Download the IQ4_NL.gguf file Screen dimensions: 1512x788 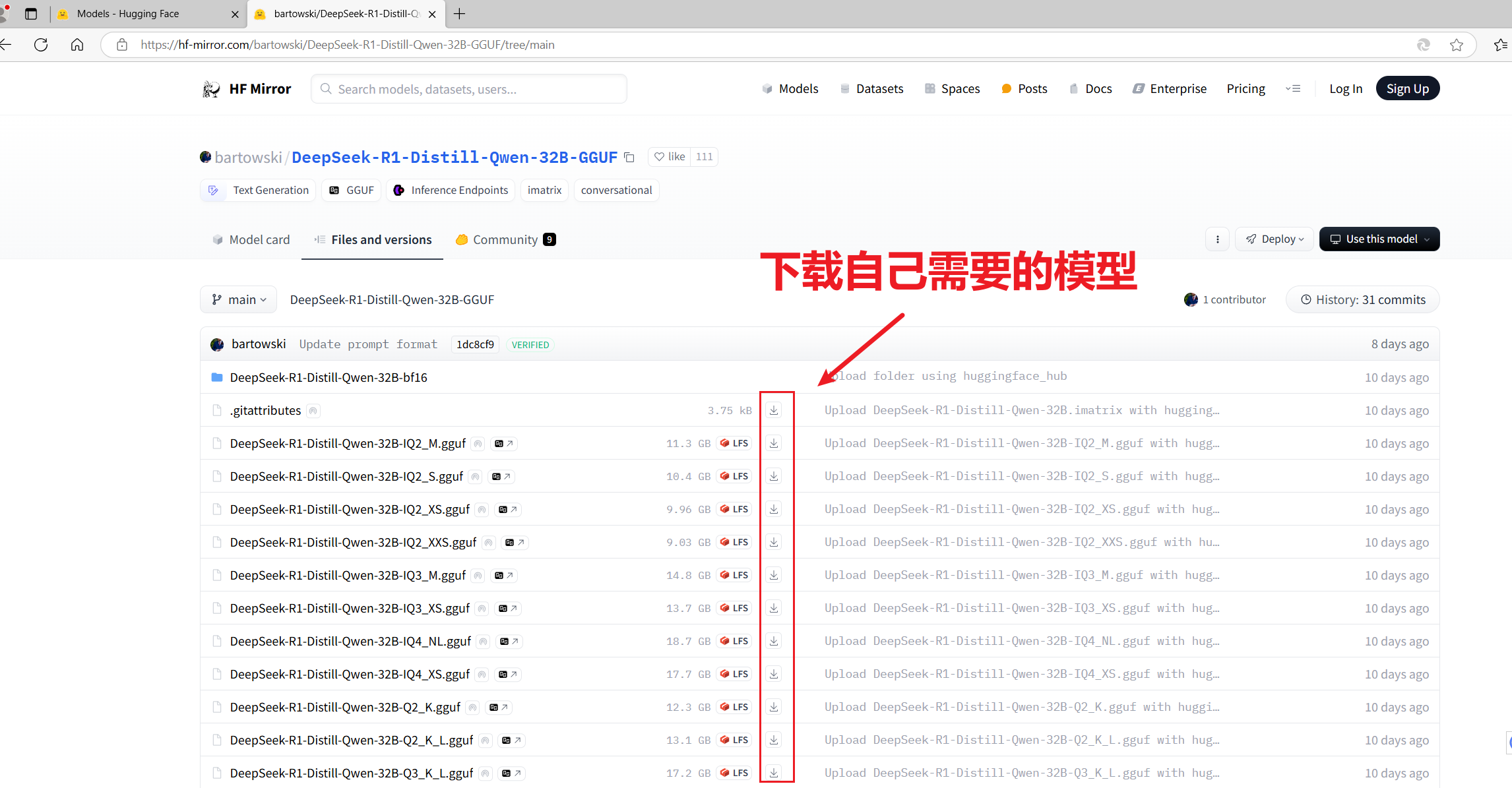(x=774, y=641)
